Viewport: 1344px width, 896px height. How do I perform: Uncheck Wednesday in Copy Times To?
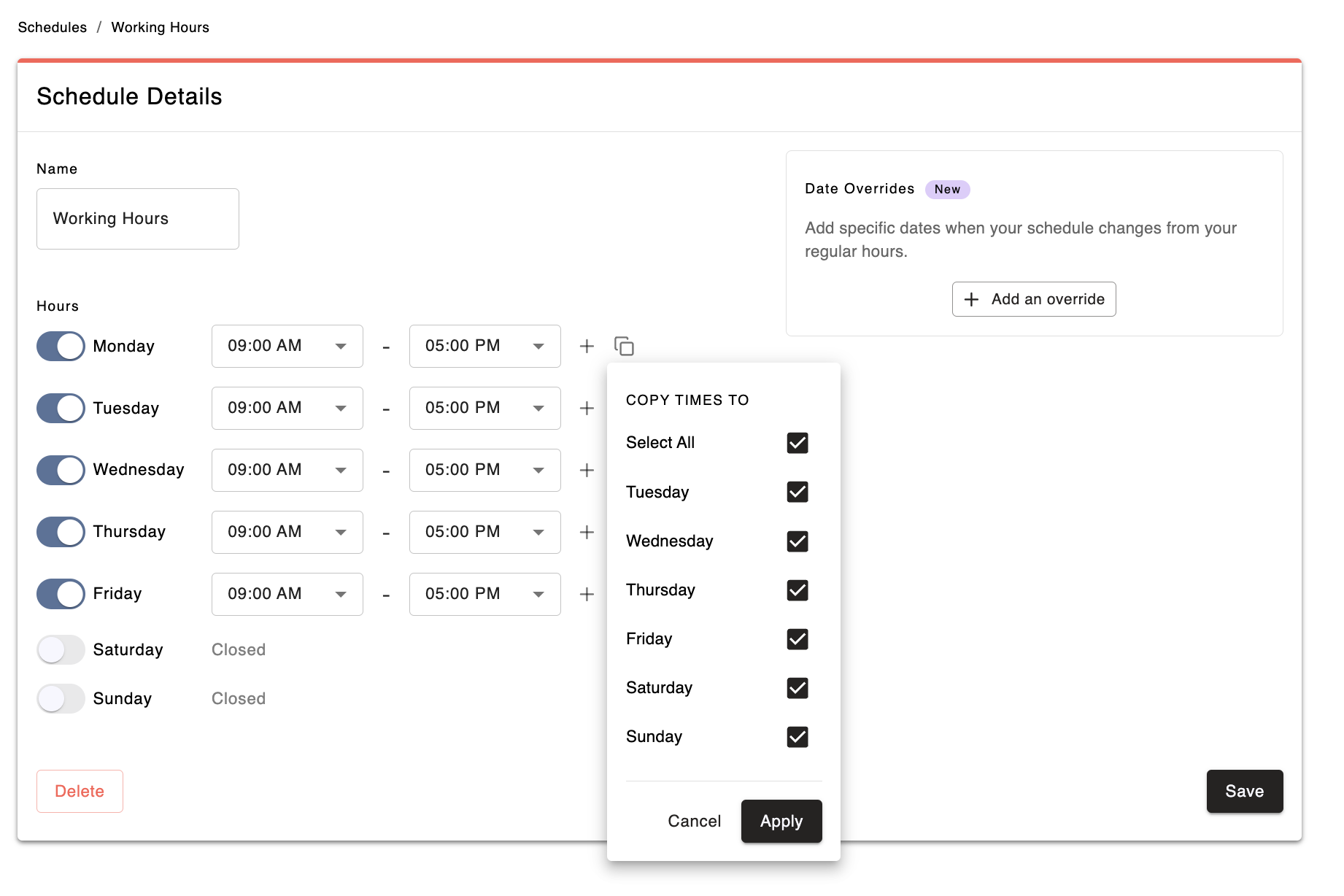point(797,541)
